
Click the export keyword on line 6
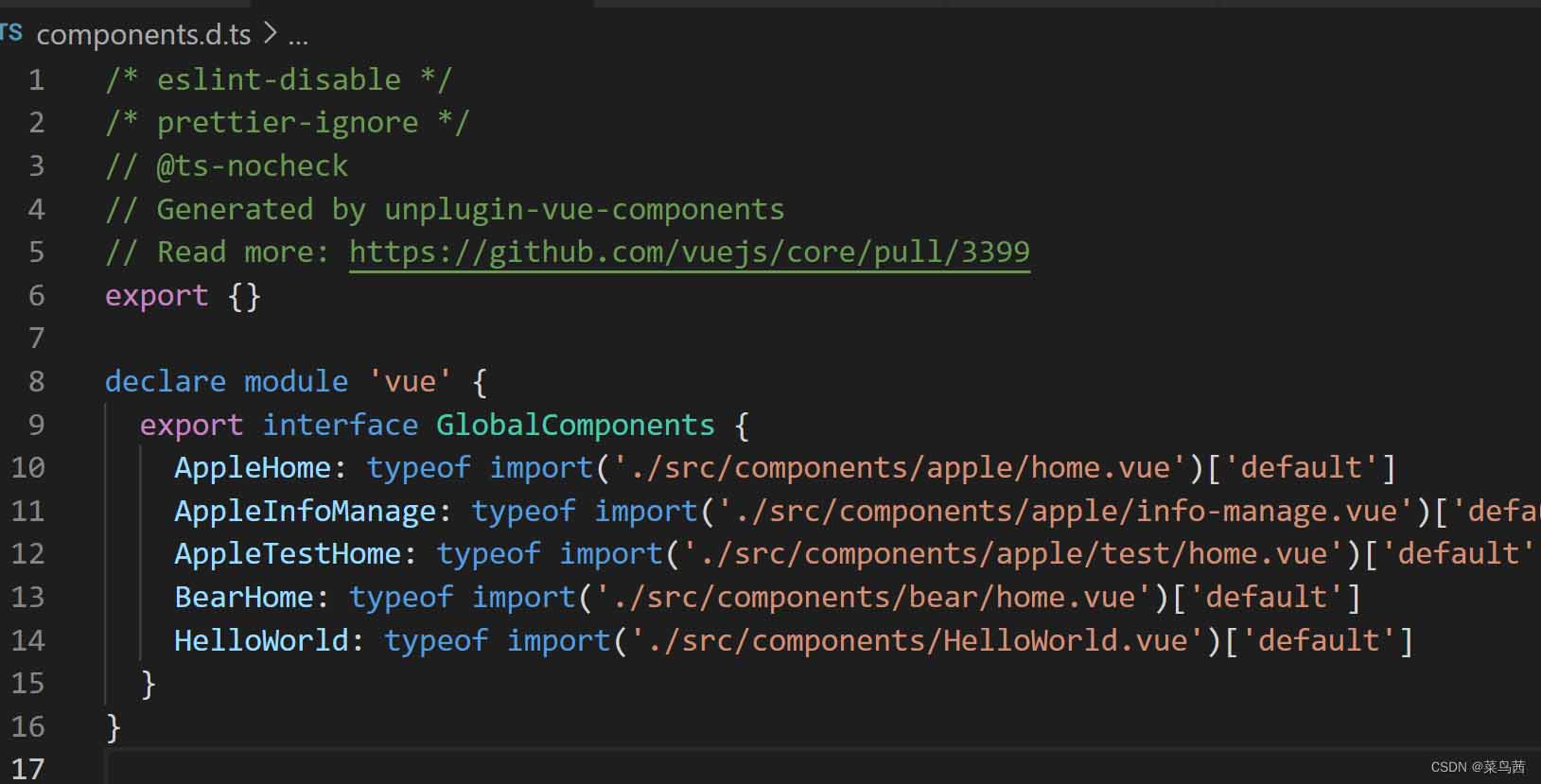156,296
